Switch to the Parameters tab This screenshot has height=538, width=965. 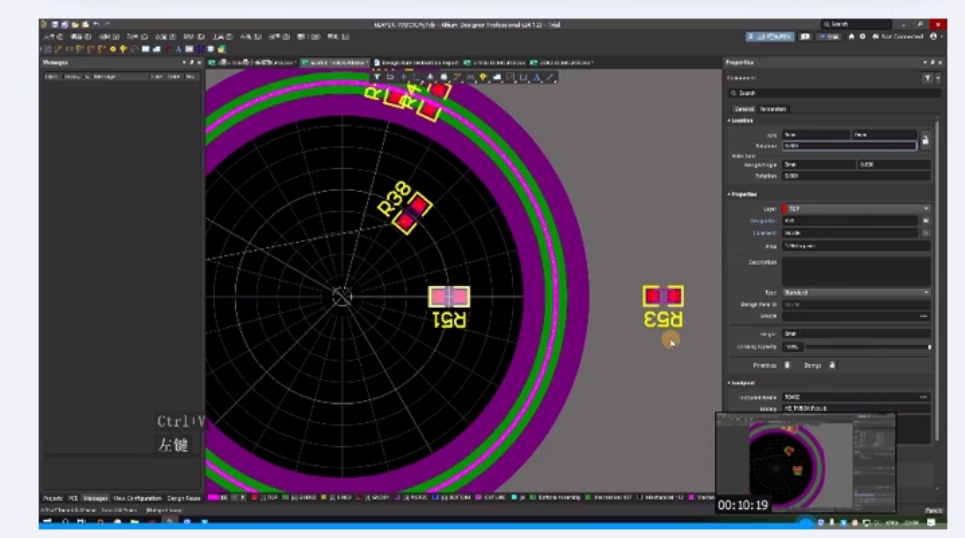[x=773, y=109]
